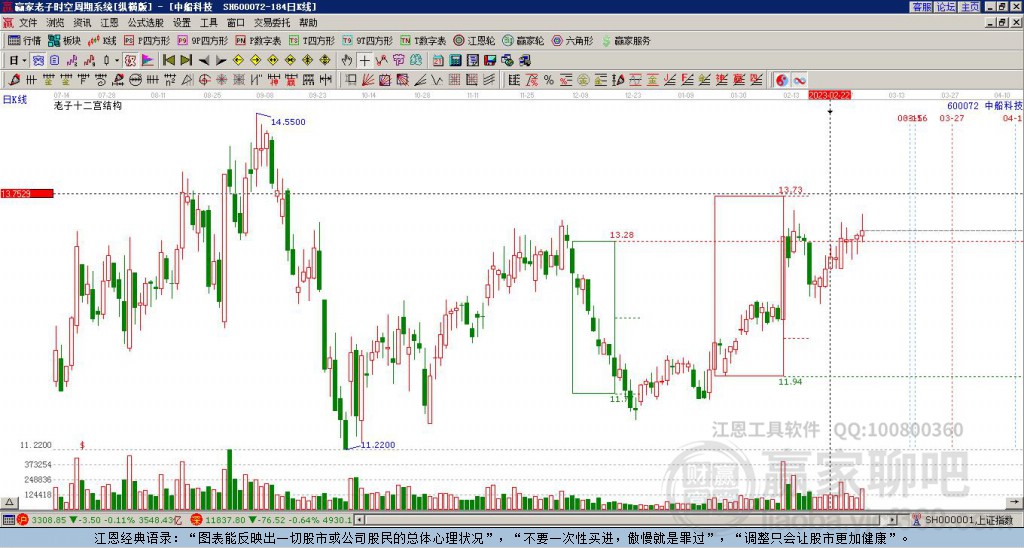This screenshot has width=1024, height=548.
Task: Launch the 赢家轮 wheel tool
Action: tap(523, 40)
